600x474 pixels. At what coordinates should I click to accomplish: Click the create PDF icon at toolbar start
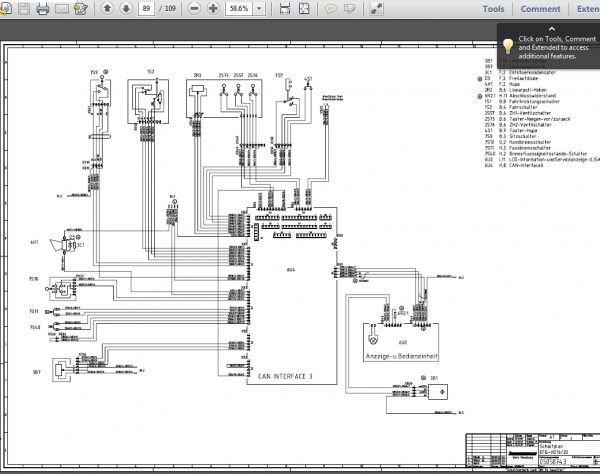[5, 8]
